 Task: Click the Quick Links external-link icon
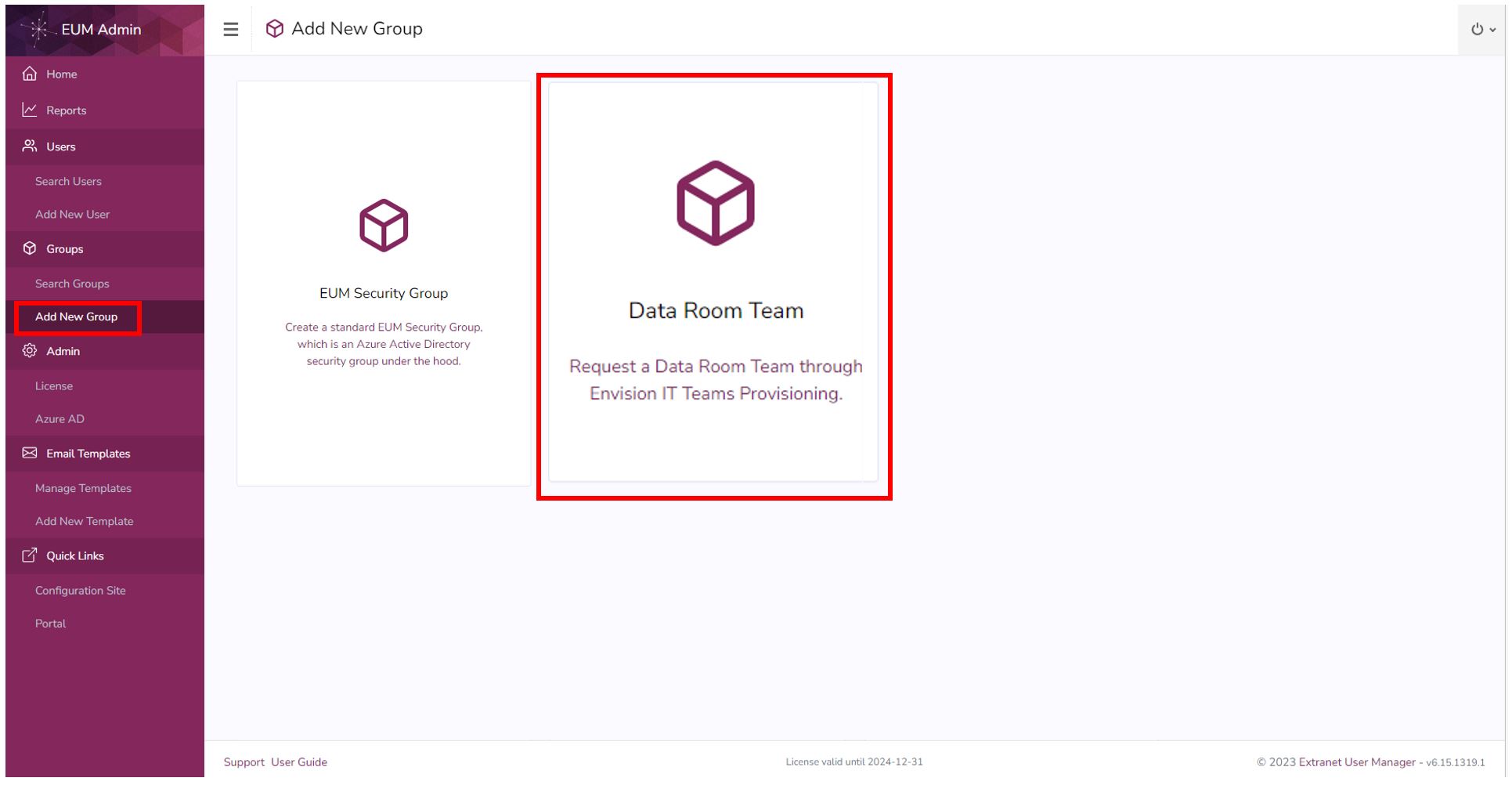point(30,555)
